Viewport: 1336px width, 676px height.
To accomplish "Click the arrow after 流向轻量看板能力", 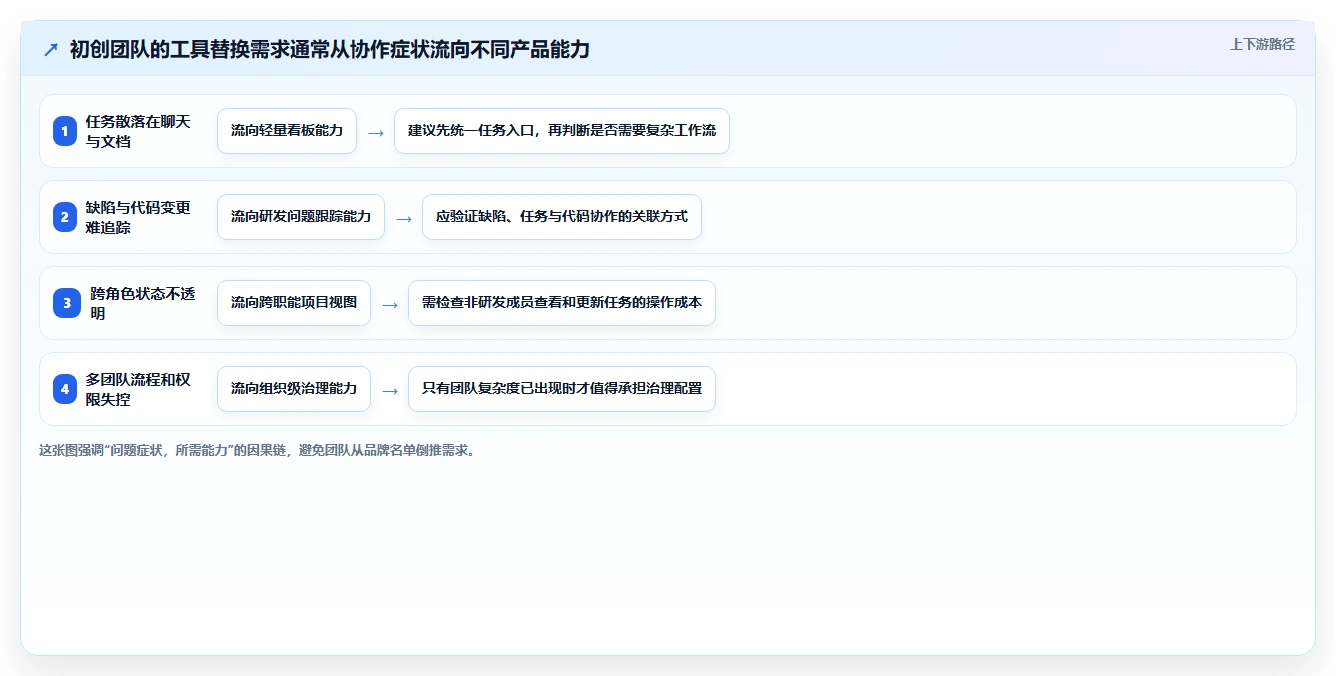I will point(376,132).
